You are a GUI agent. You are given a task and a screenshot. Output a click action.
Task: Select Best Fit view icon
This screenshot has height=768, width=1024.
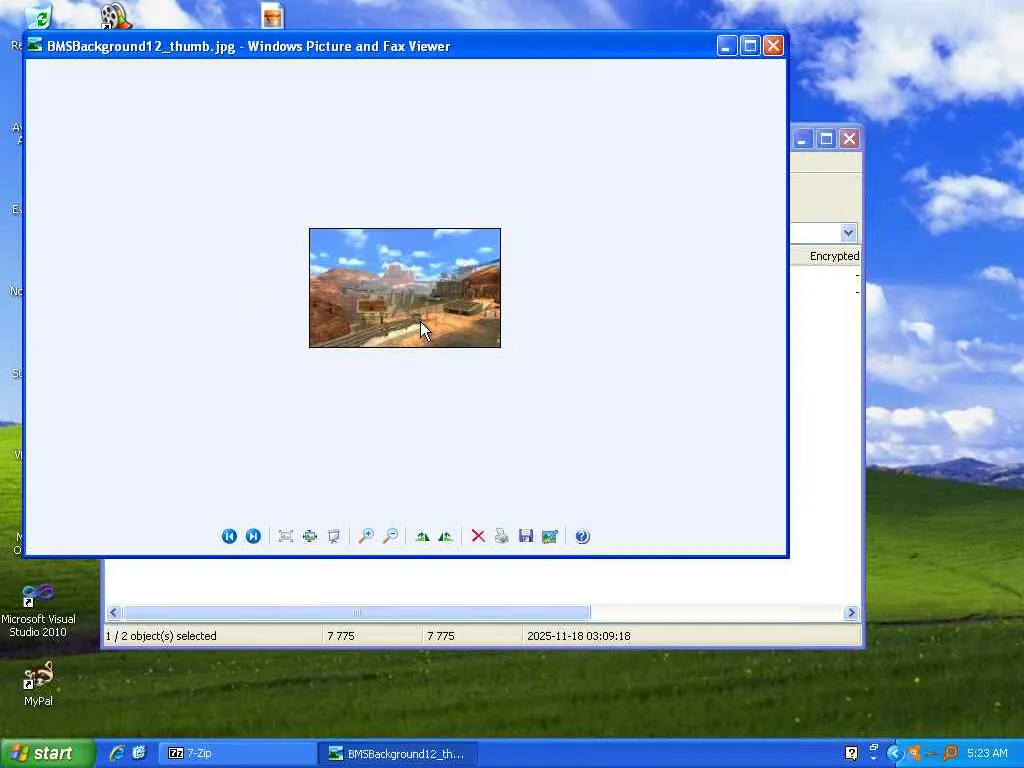click(285, 536)
